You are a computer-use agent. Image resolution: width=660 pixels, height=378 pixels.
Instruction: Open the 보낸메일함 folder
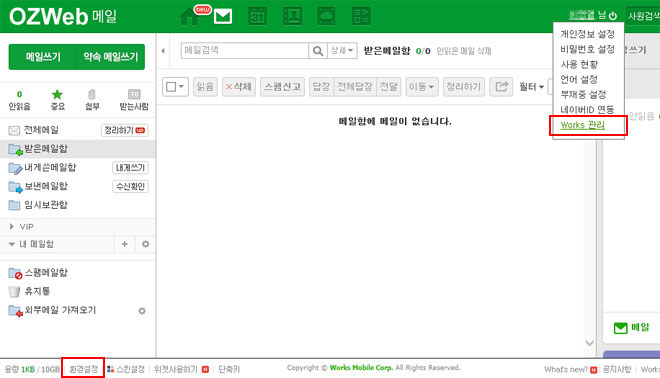click(x=46, y=186)
